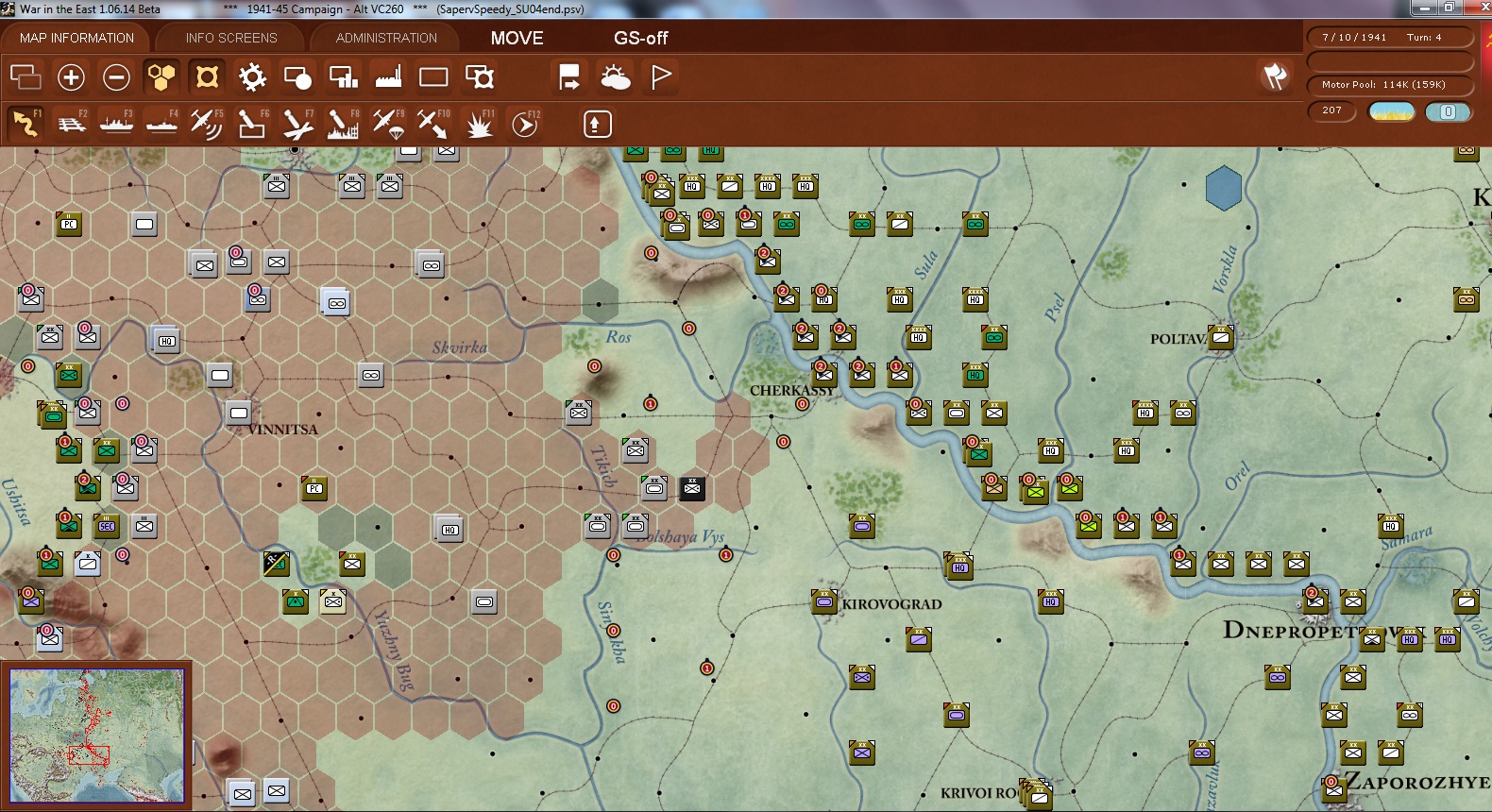Click the empty rectangle icon
Image resolution: width=1492 pixels, height=812 pixels.
click(433, 76)
